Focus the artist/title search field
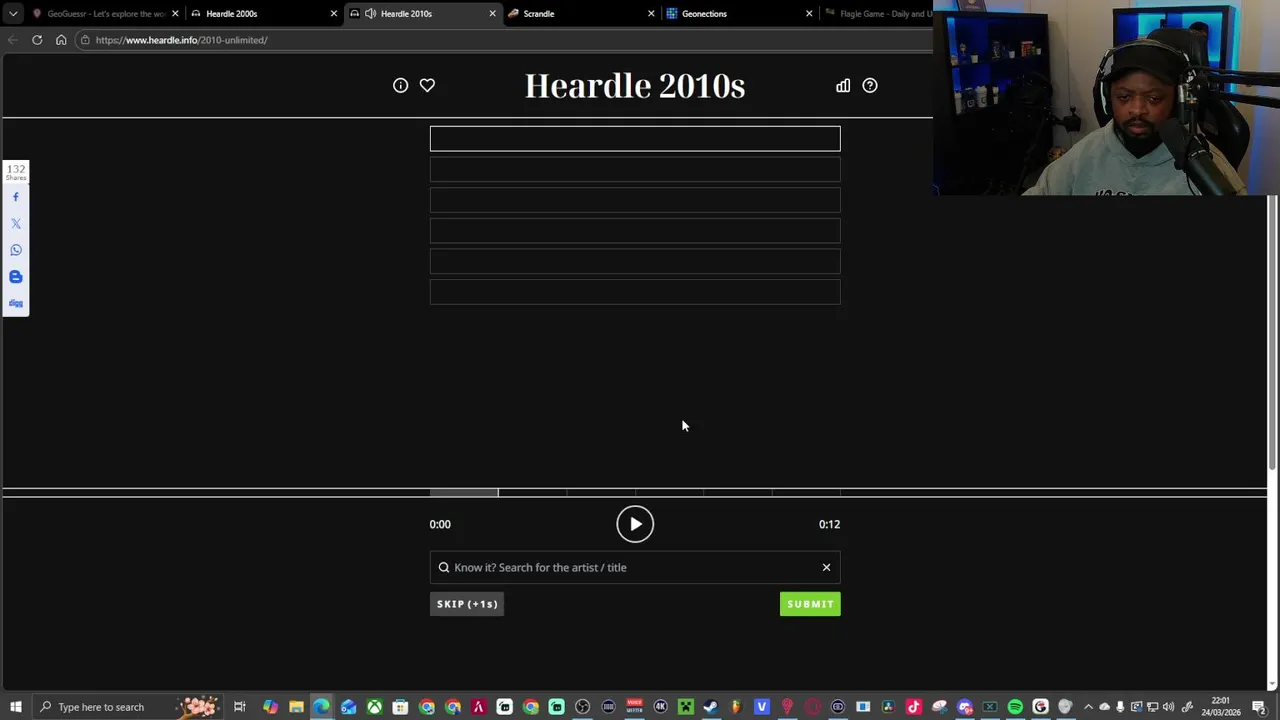This screenshot has height=720, width=1280. (635, 567)
